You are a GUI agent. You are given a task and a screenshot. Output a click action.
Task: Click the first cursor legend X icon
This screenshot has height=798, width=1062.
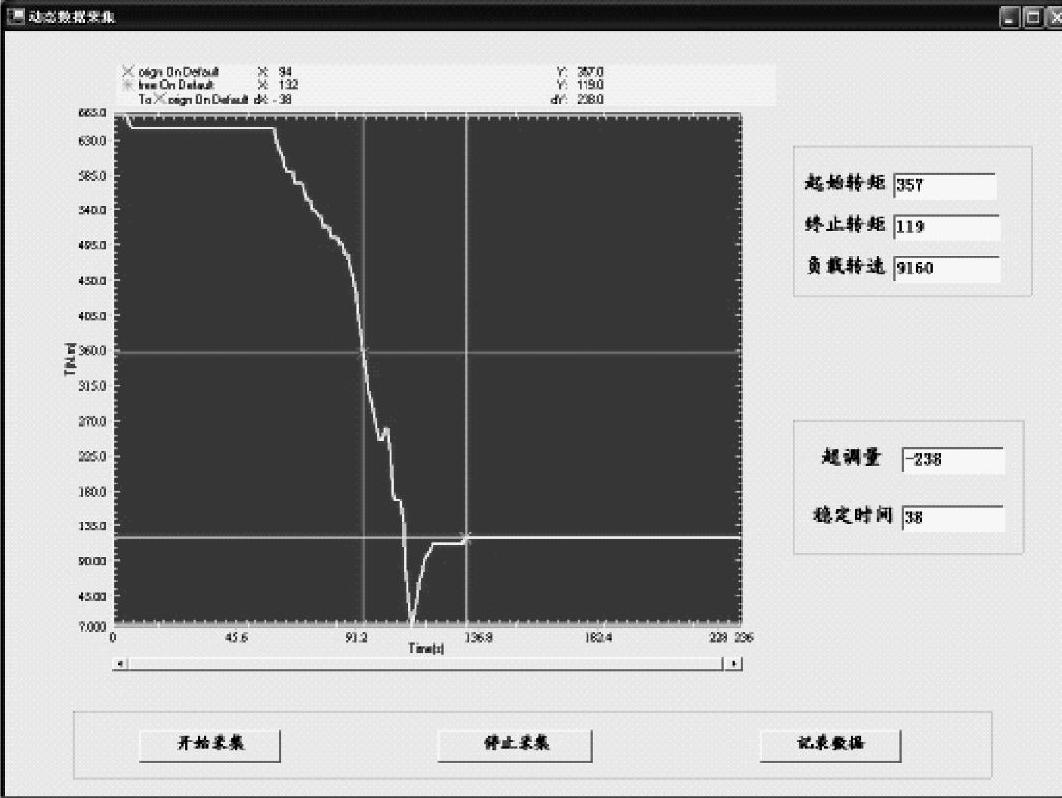[127, 71]
